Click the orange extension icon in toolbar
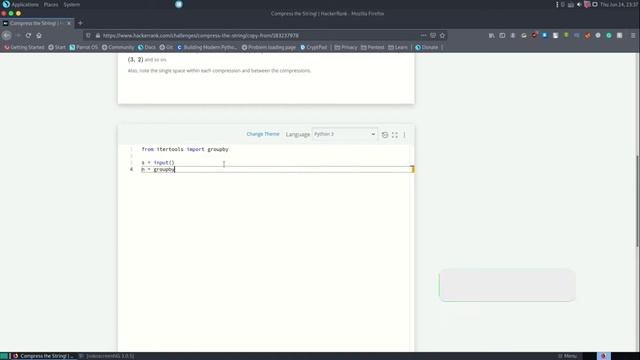The width and height of the screenshot is (640, 360). coord(587,36)
